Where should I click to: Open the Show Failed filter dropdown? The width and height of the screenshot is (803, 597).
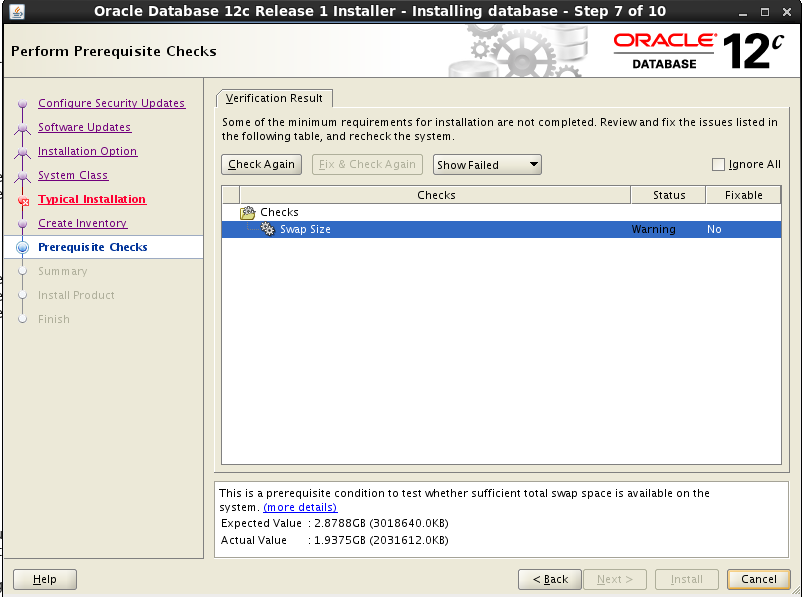click(487, 165)
